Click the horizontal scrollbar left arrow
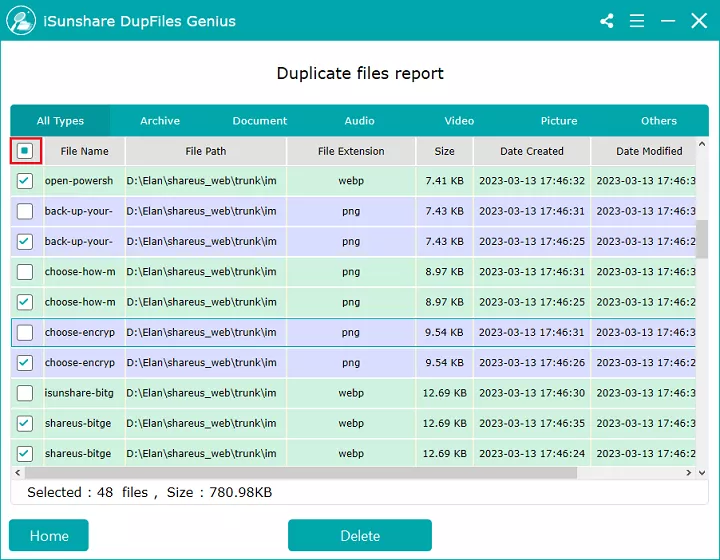720x560 pixels. click(18, 472)
